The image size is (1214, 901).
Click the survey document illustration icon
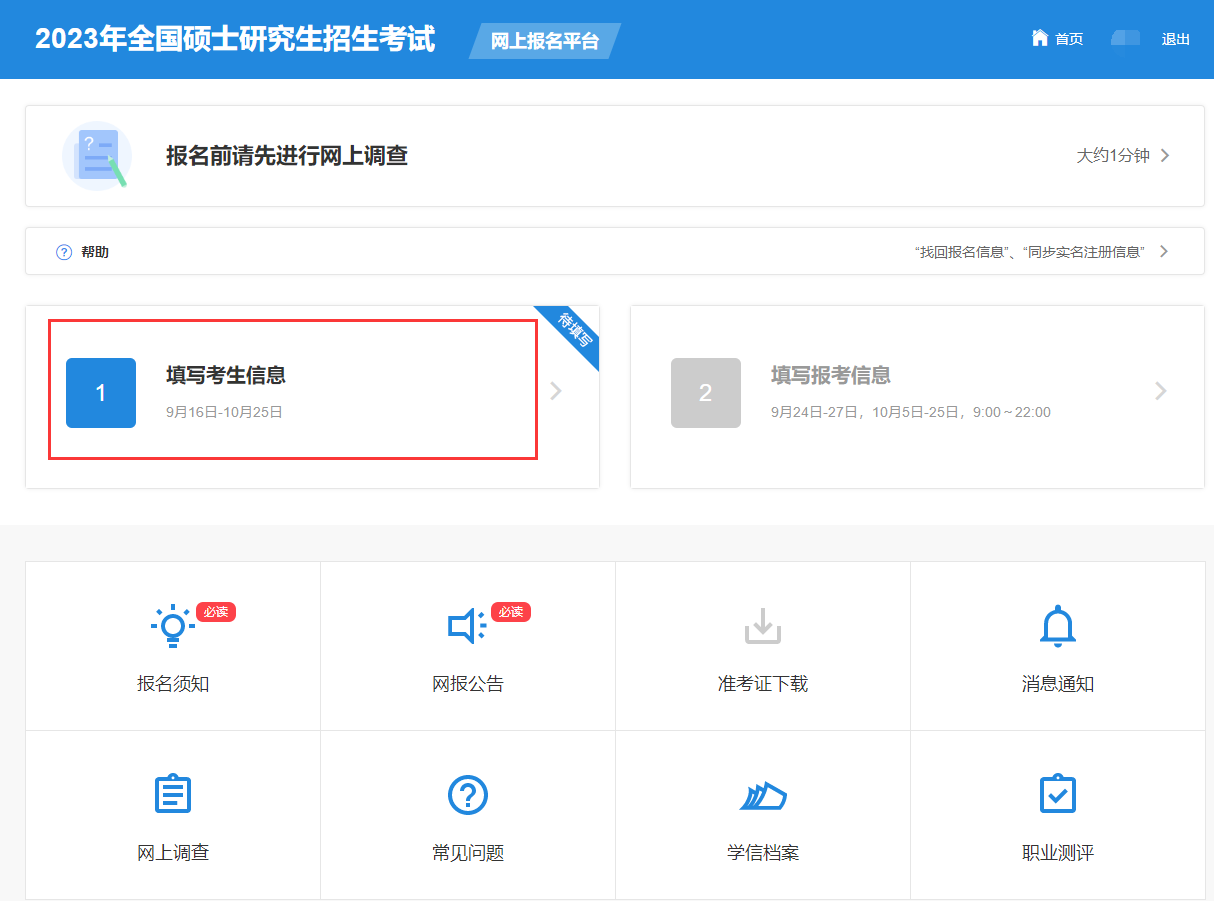97,157
